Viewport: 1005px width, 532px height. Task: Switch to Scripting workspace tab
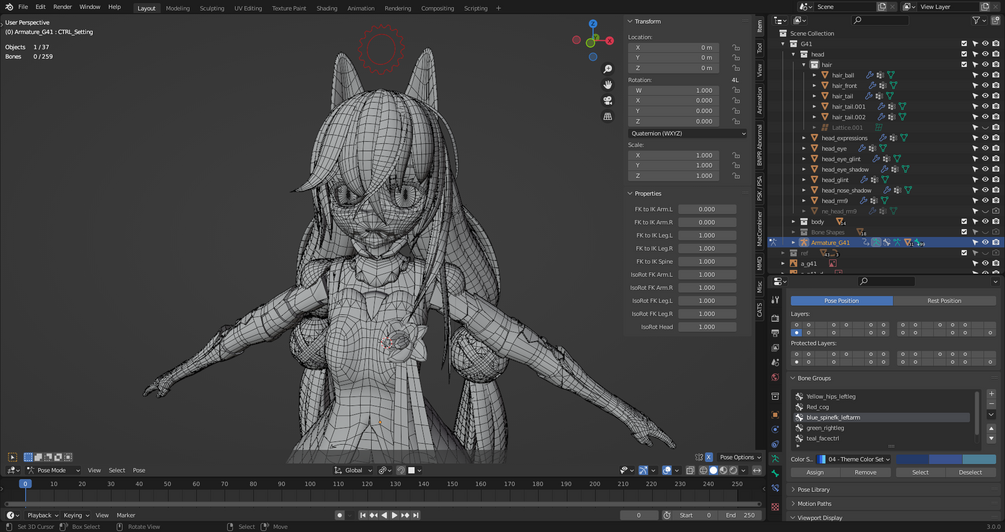[476, 8]
